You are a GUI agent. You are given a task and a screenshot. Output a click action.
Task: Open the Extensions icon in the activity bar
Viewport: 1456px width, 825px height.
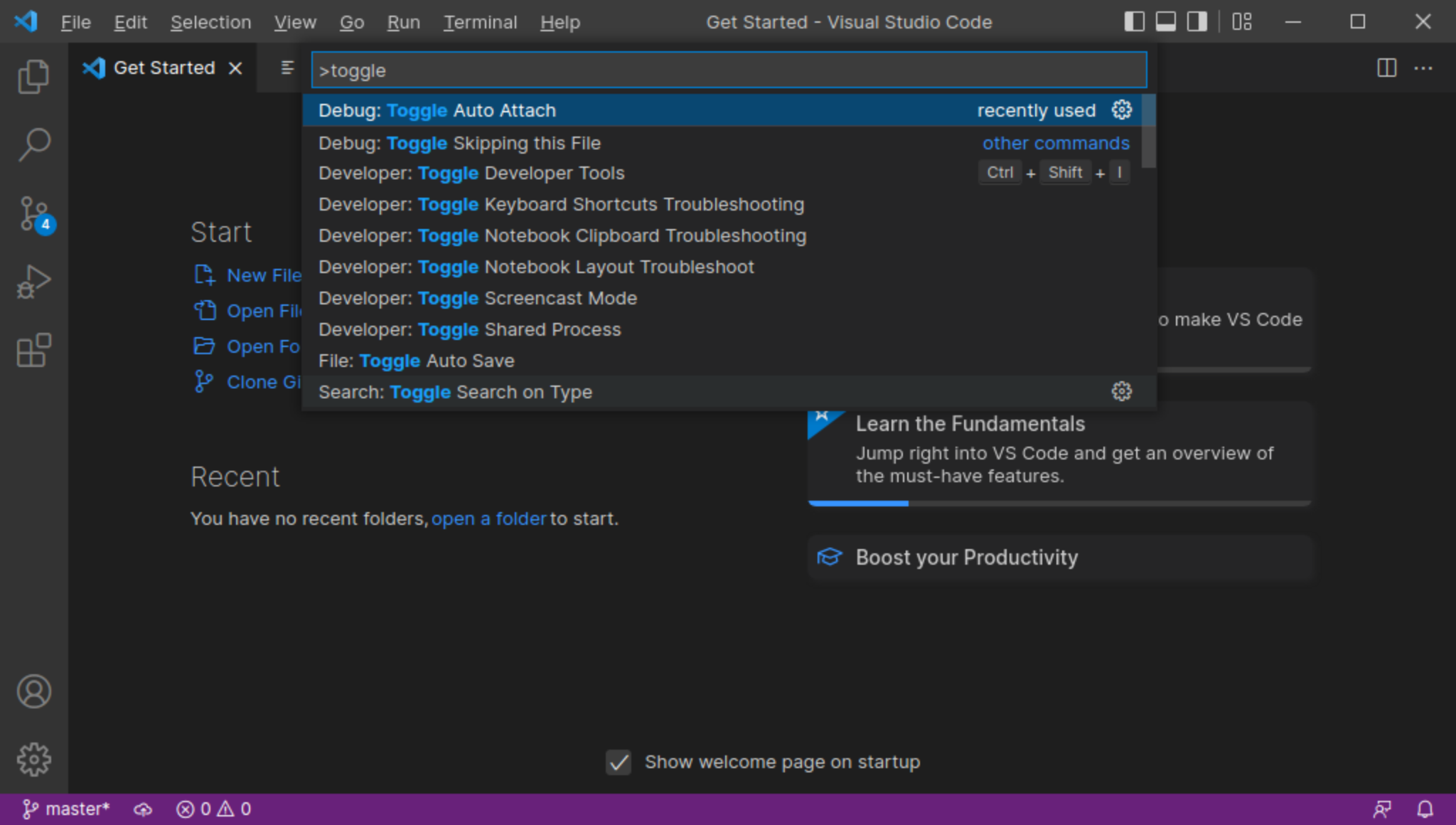coord(33,349)
